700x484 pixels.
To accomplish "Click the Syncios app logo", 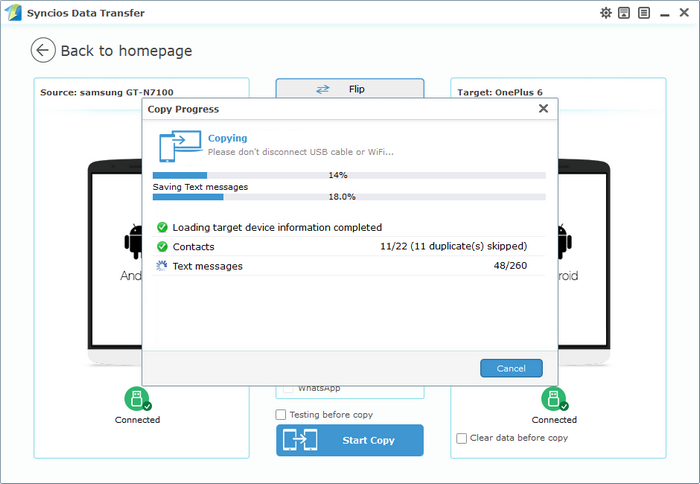I will [x=13, y=13].
